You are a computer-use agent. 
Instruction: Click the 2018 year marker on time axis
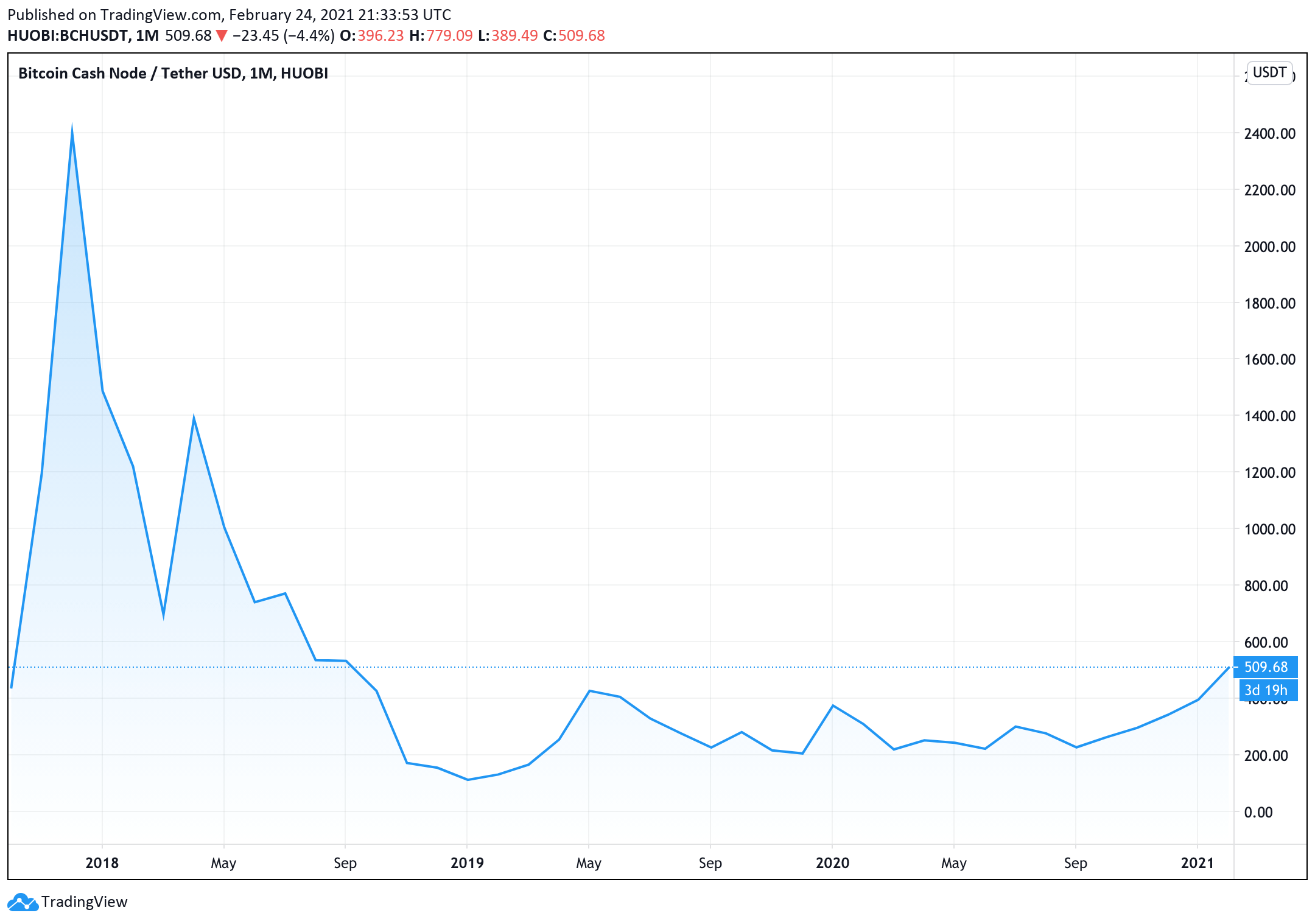[102, 863]
